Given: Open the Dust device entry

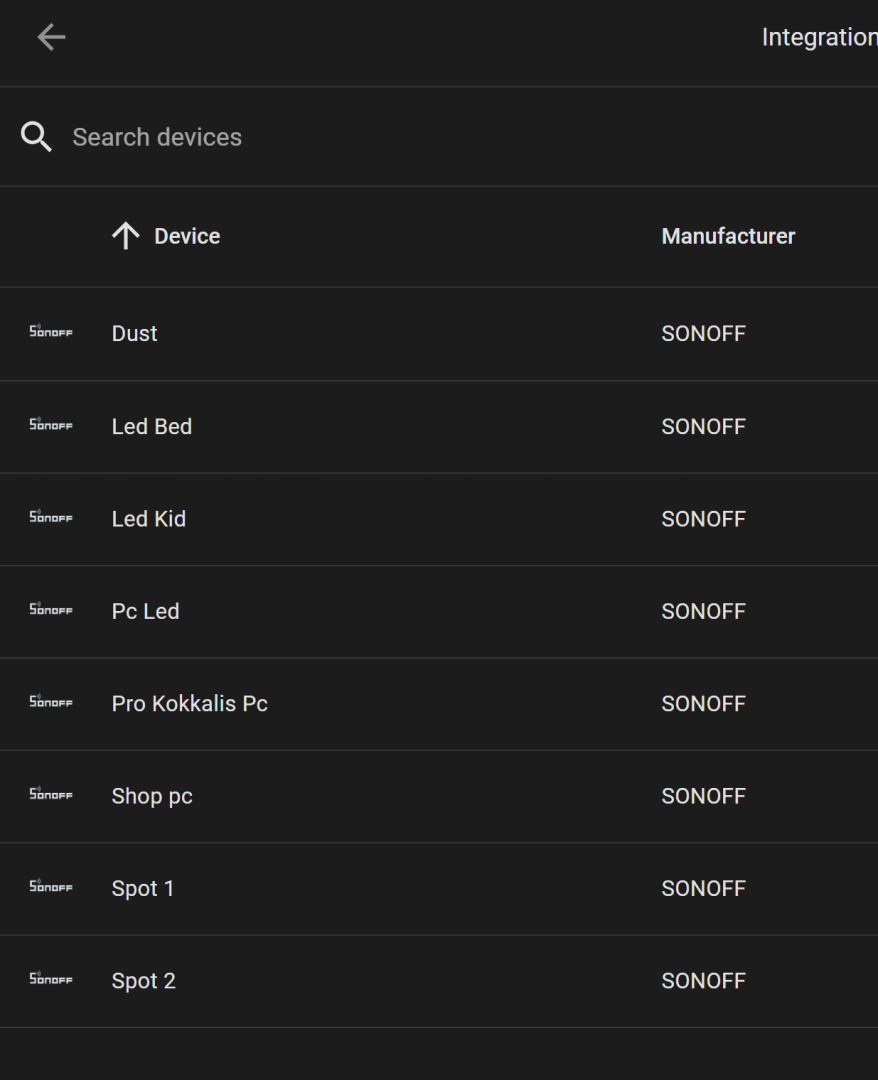Looking at the screenshot, I should click(134, 333).
